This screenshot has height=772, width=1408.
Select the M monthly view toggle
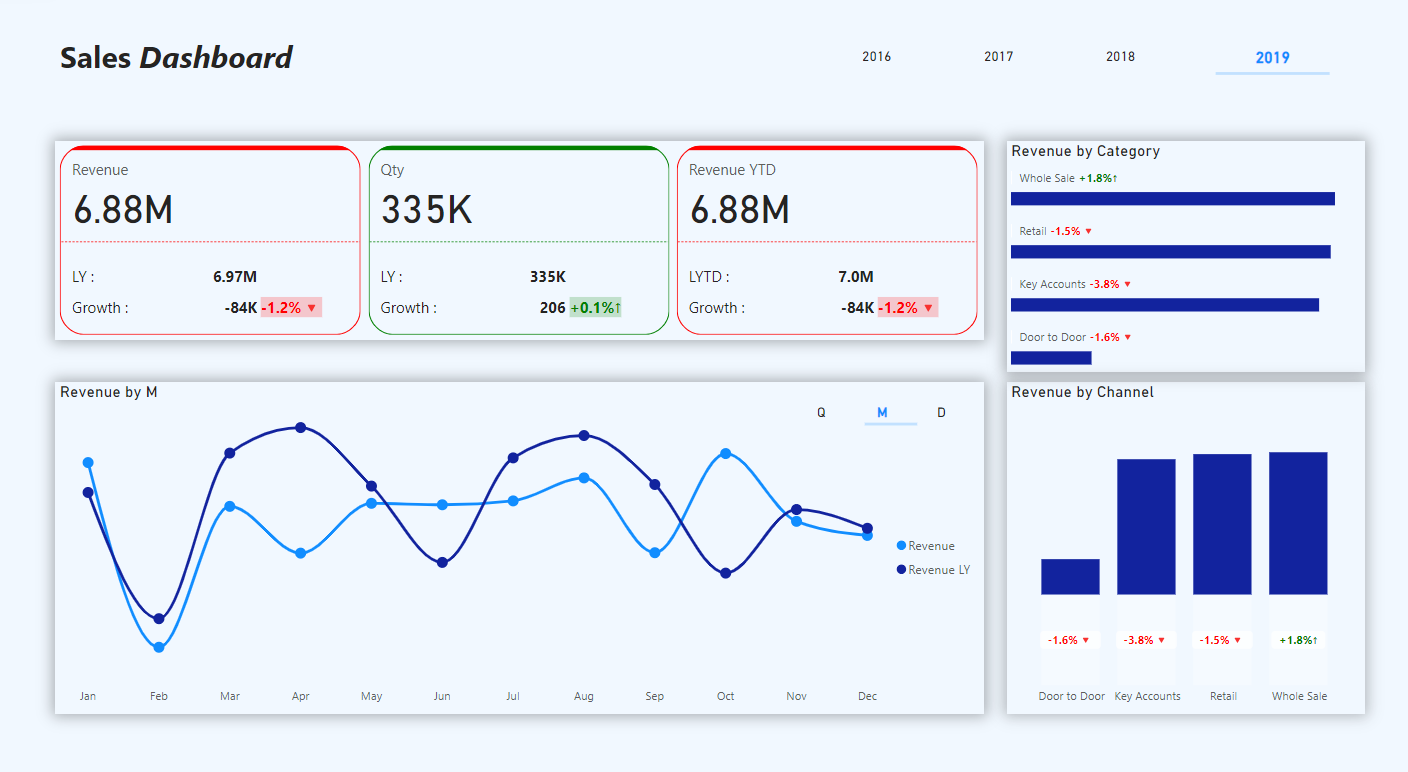click(x=882, y=413)
